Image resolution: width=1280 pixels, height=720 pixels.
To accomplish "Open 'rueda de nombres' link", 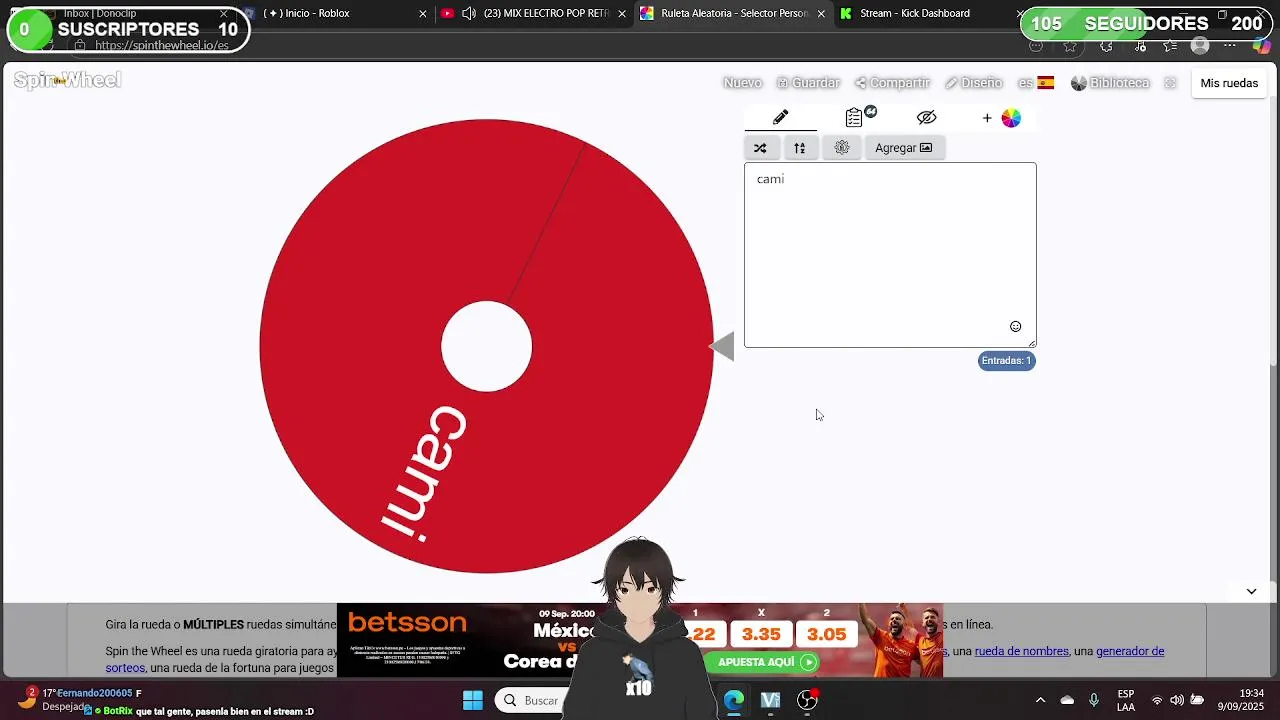I will pyautogui.click(x=1021, y=651).
